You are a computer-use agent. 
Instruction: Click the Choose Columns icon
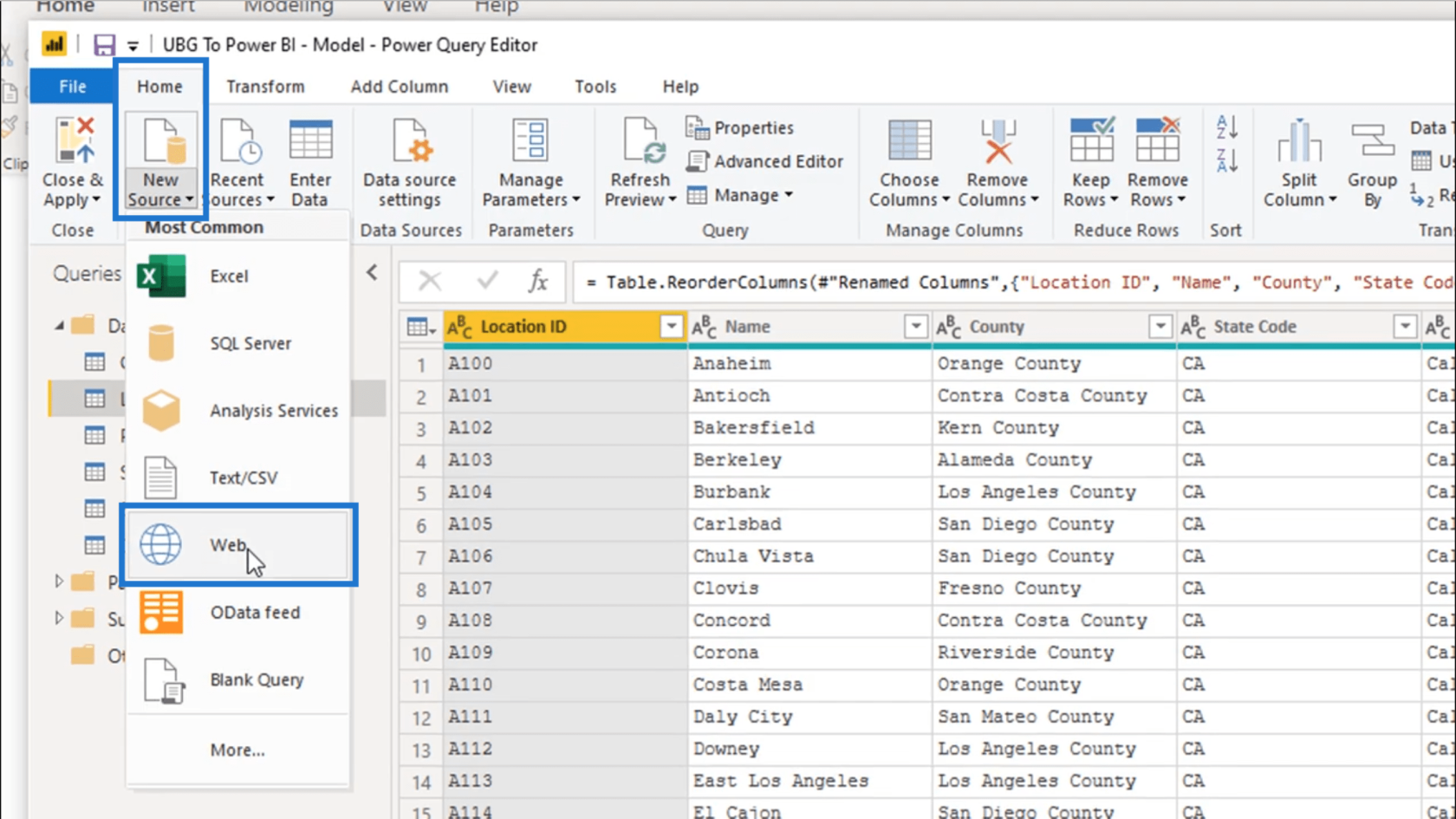click(x=909, y=140)
